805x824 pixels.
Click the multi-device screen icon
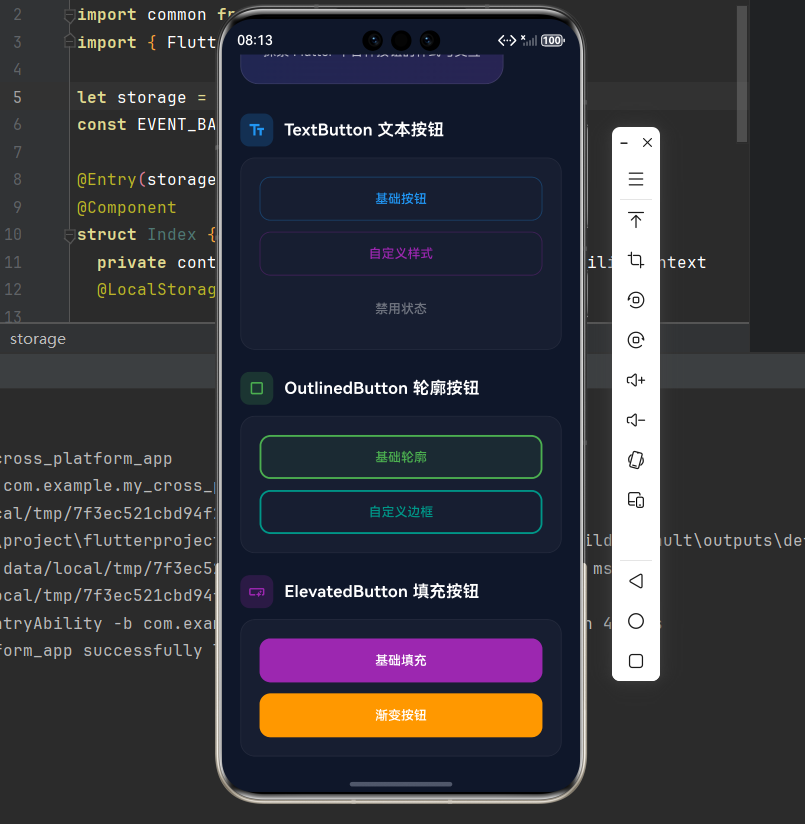pos(636,500)
